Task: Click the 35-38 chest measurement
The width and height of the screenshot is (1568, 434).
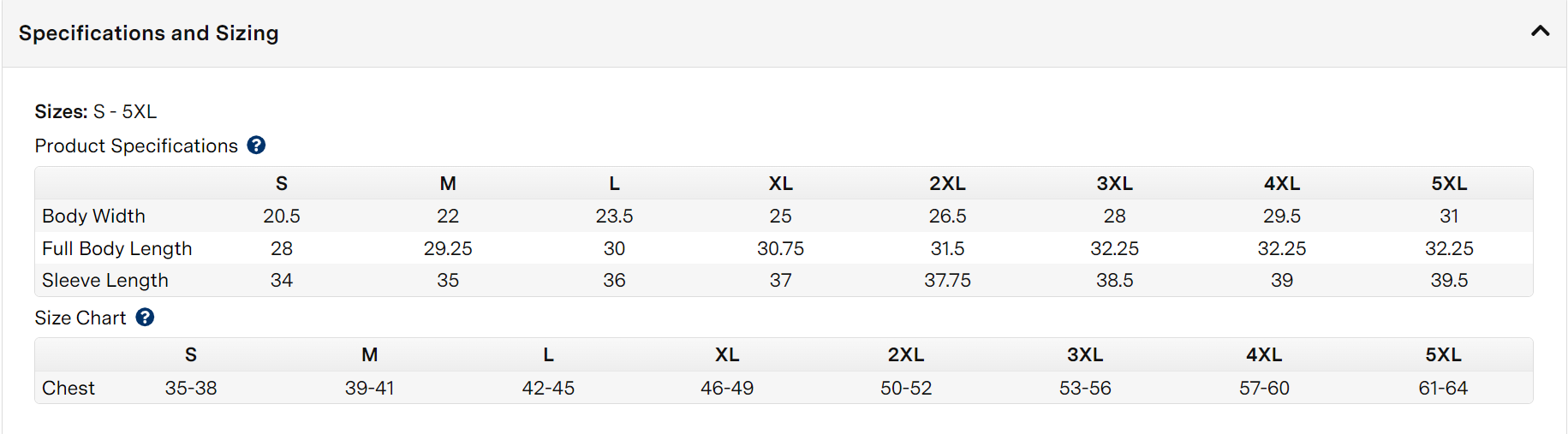Action: click(191, 388)
